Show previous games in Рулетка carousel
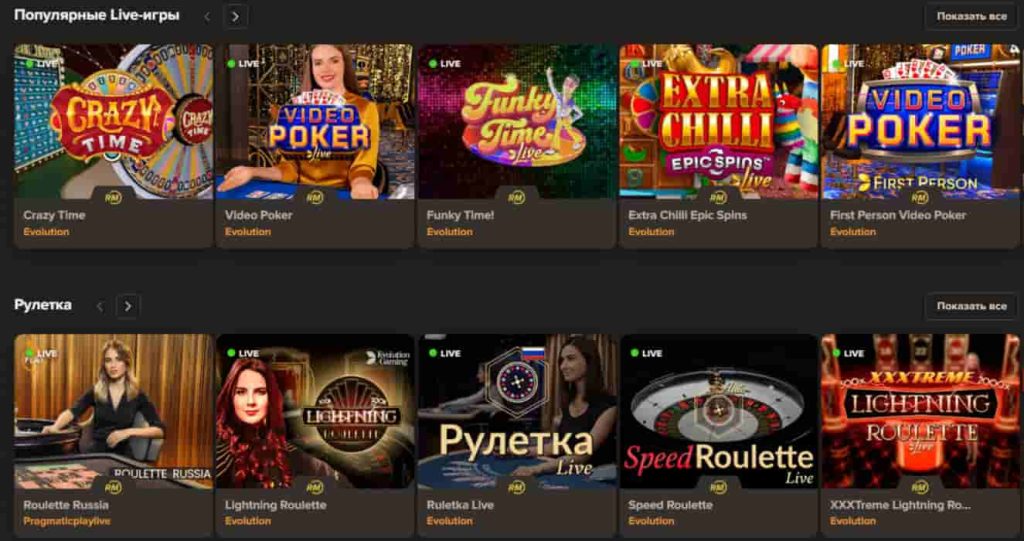Image resolution: width=1024 pixels, height=541 pixels. pos(100,306)
